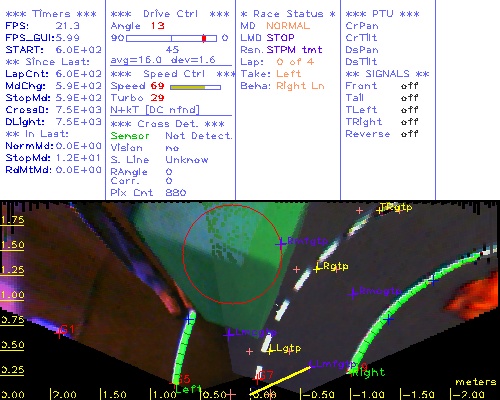Toggle the Front signal off indicator
Viewport: 500px width, 400px height.
(410, 86)
